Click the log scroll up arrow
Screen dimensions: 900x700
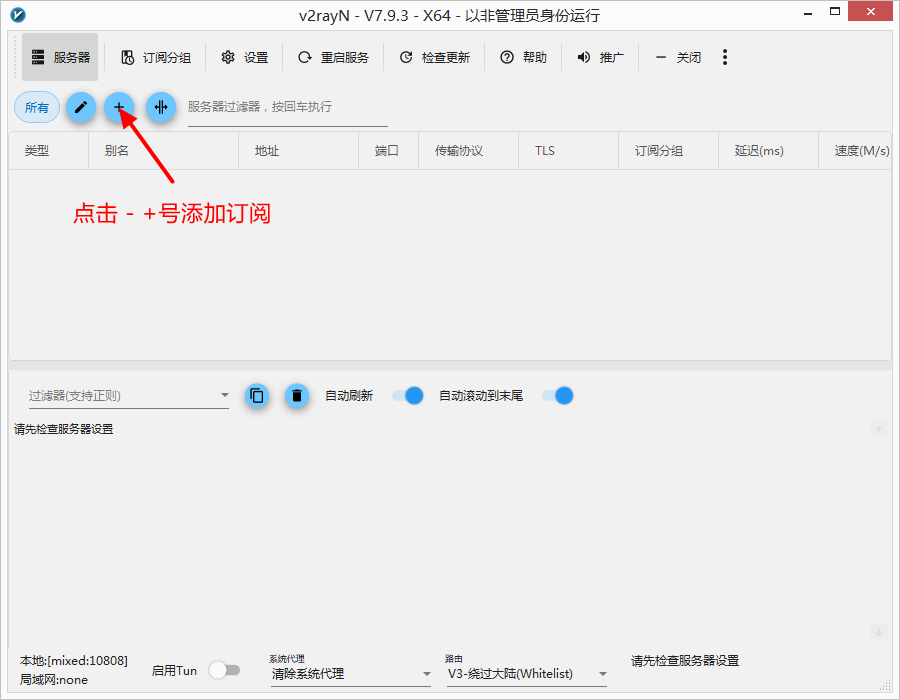tap(879, 429)
